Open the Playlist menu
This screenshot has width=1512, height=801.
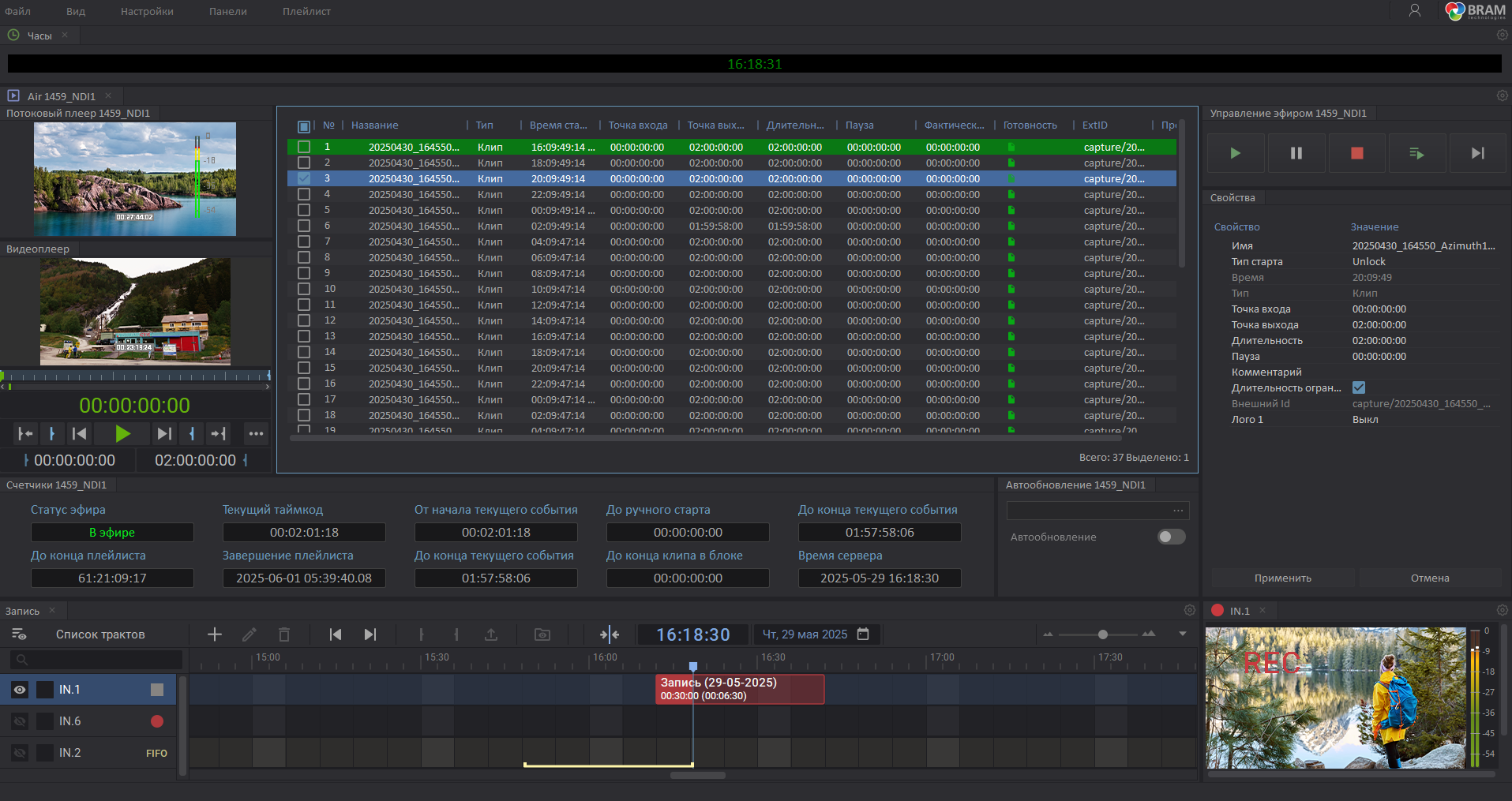pos(306,11)
